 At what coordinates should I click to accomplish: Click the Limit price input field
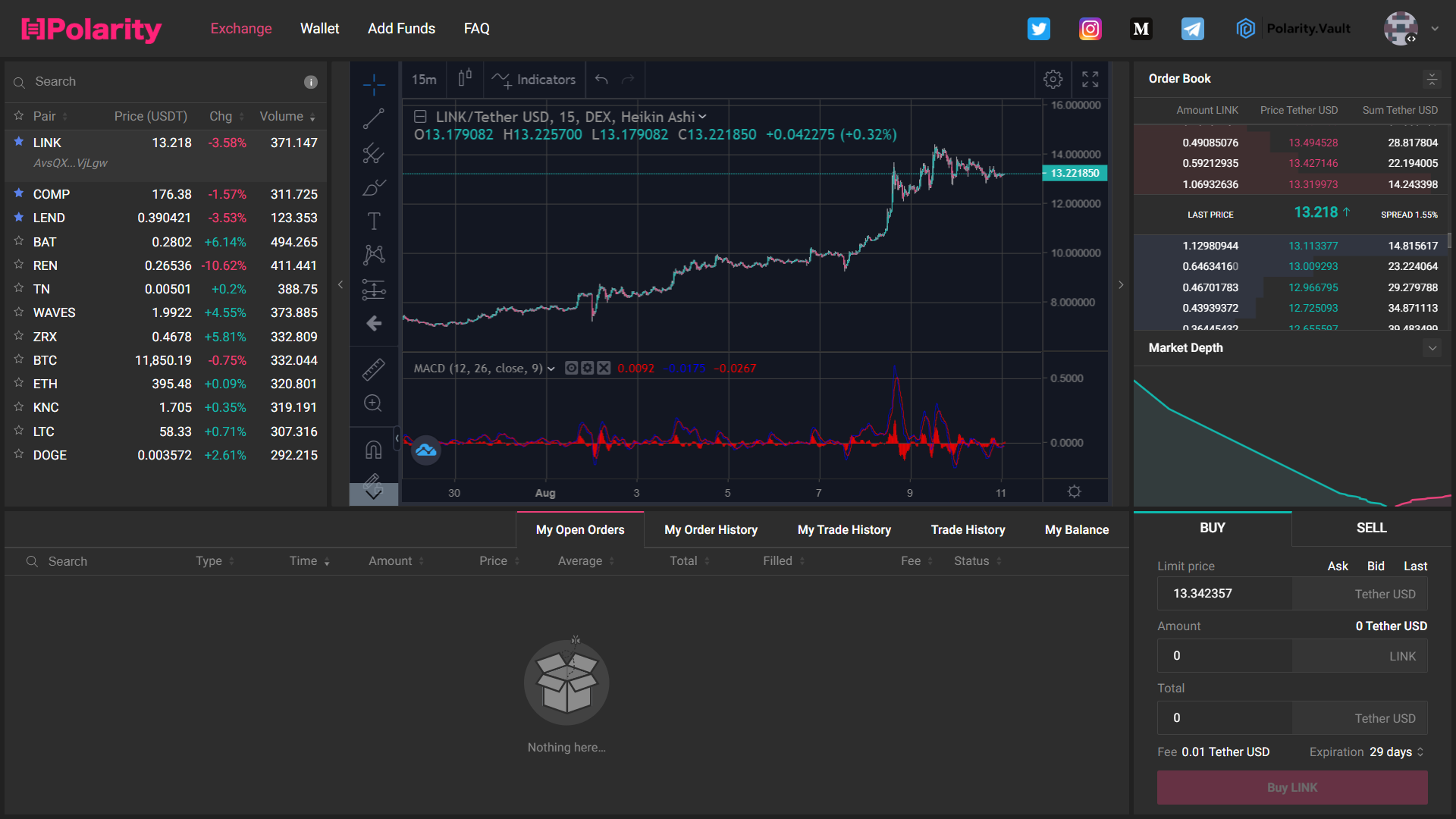pyautogui.click(x=1292, y=594)
